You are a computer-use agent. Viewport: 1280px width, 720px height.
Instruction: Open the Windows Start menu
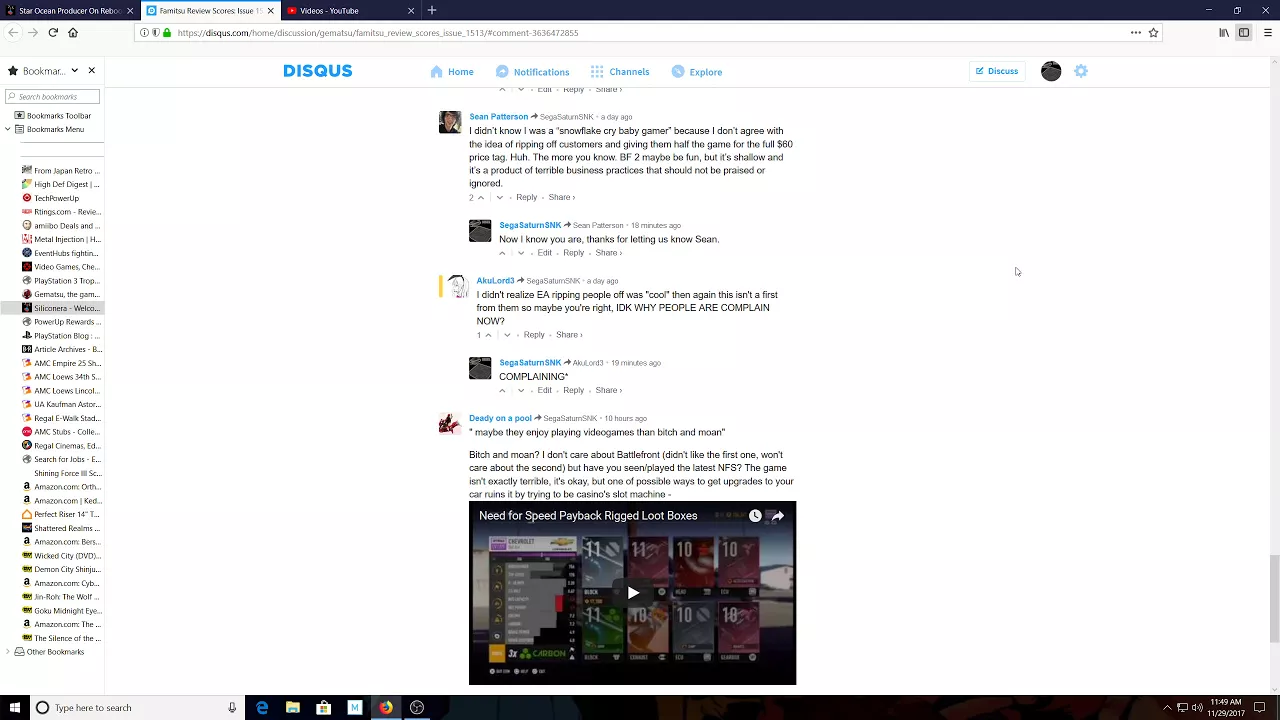(x=14, y=708)
